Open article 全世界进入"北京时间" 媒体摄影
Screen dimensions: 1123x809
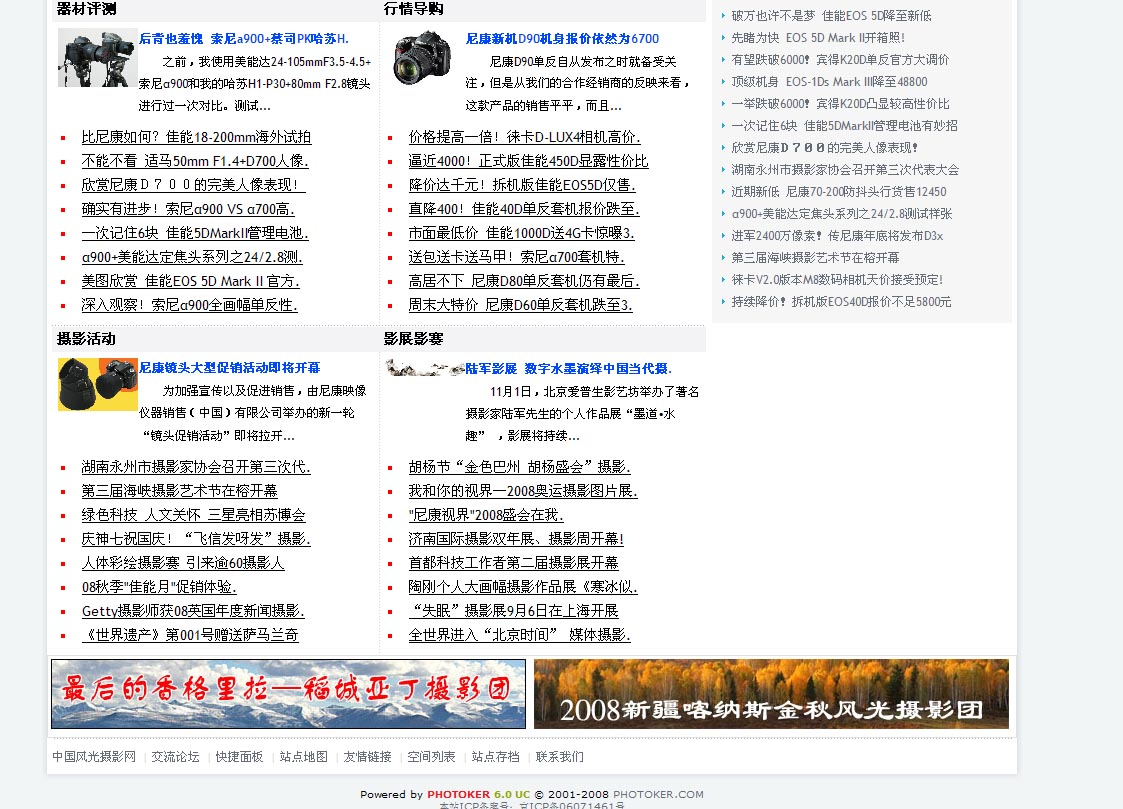[519, 635]
